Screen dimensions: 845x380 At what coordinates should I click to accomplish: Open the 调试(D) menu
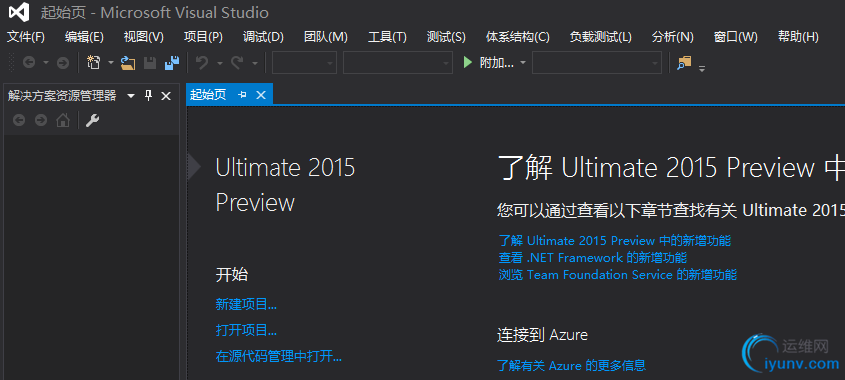pyautogui.click(x=262, y=37)
